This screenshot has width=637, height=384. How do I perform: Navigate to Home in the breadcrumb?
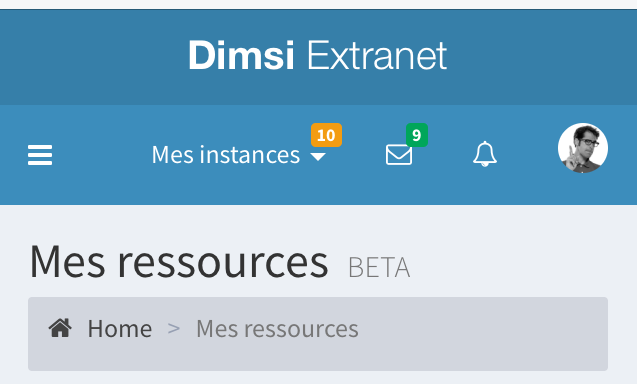click(x=120, y=328)
